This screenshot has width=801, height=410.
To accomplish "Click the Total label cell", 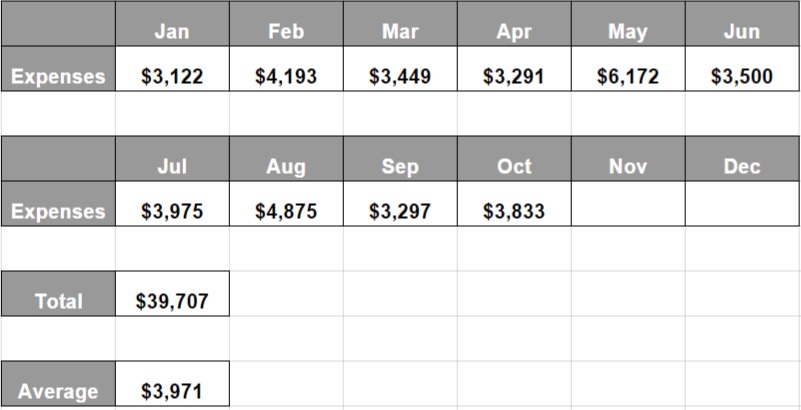I will click(x=58, y=294).
